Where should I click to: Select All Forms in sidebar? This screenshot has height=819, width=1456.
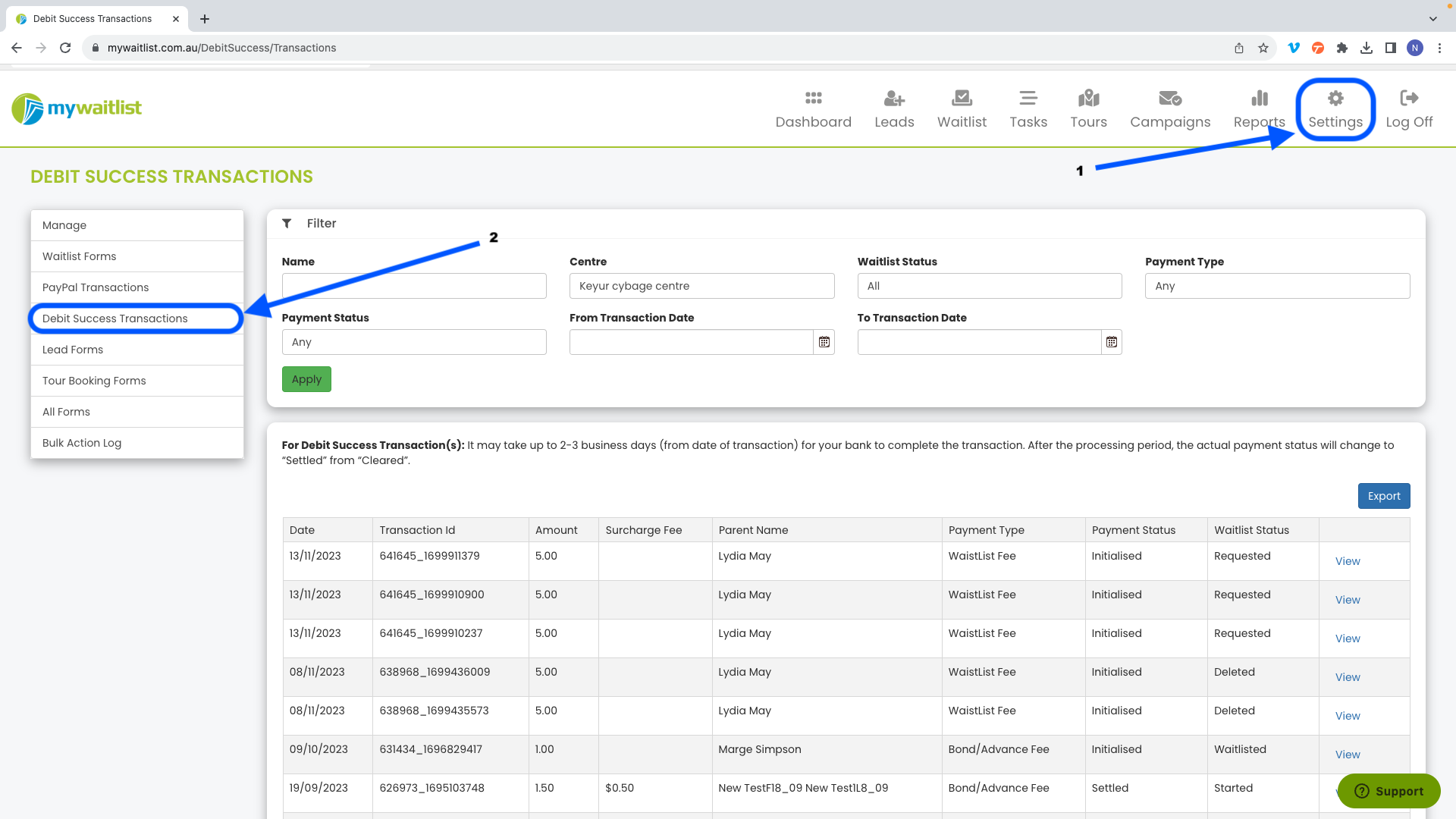click(x=137, y=412)
